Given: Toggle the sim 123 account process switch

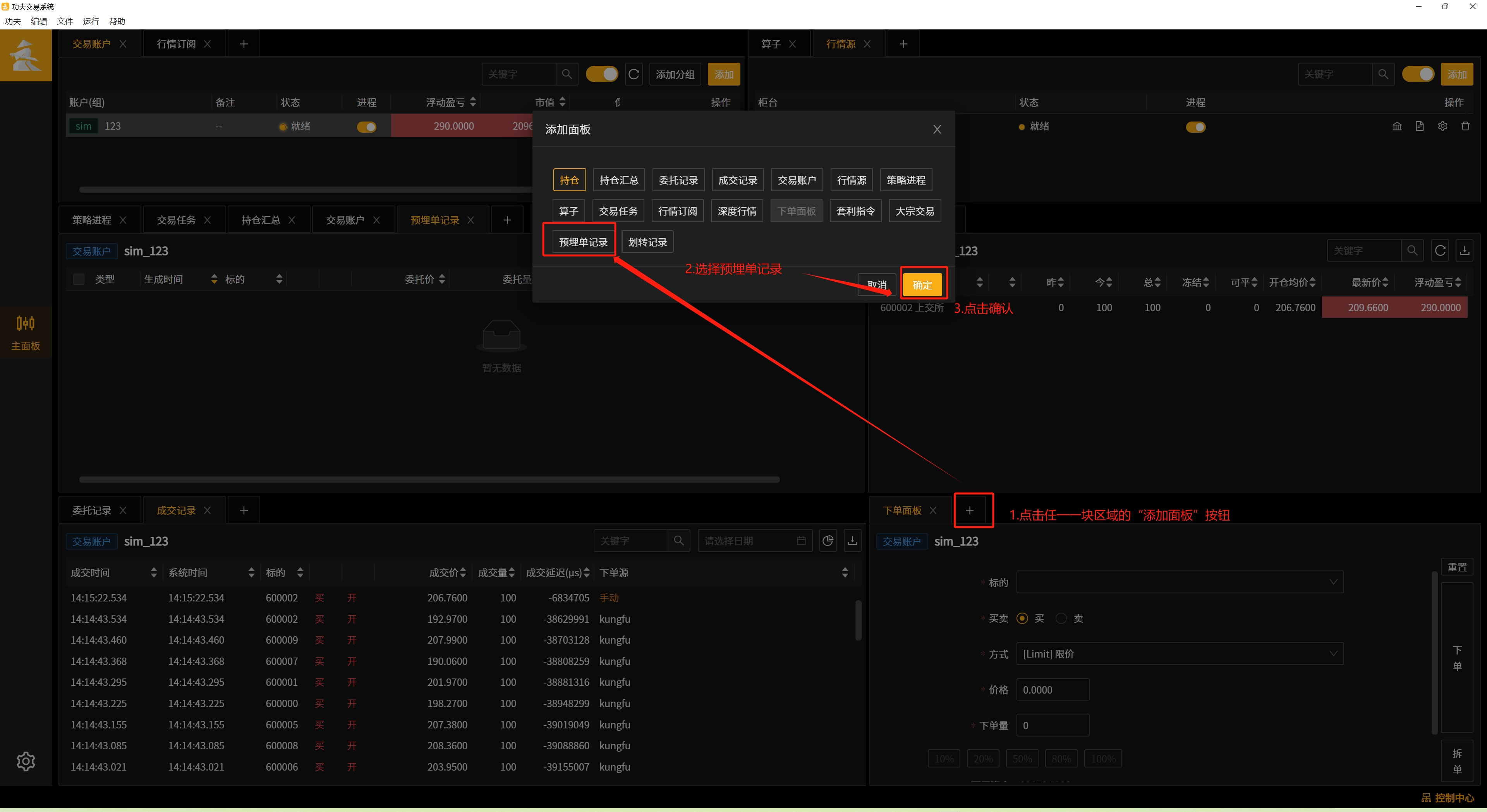Looking at the screenshot, I should pos(367,127).
